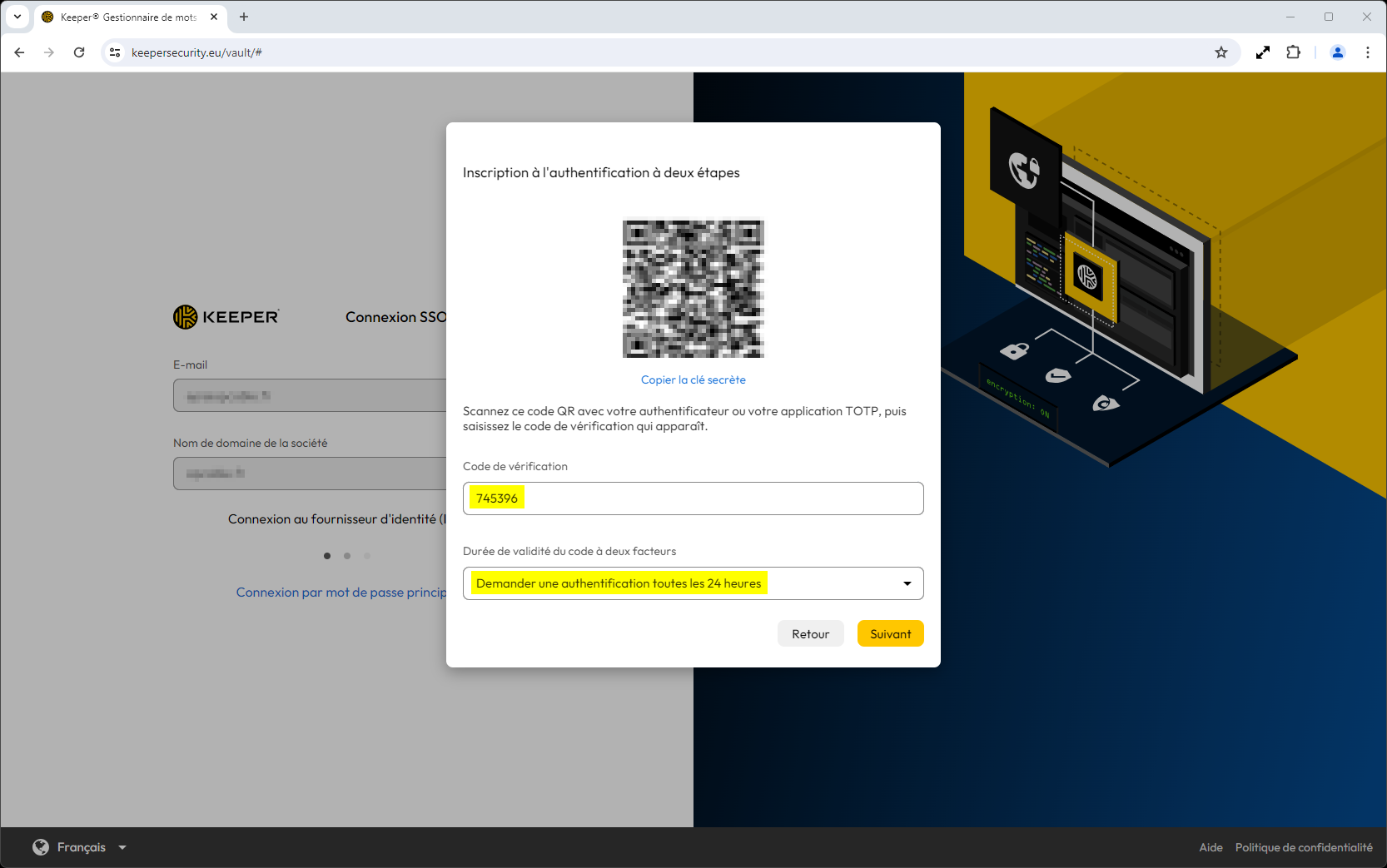The height and width of the screenshot is (868, 1387).
Task: Click the expand arrows extension icon
Action: (1263, 52)
